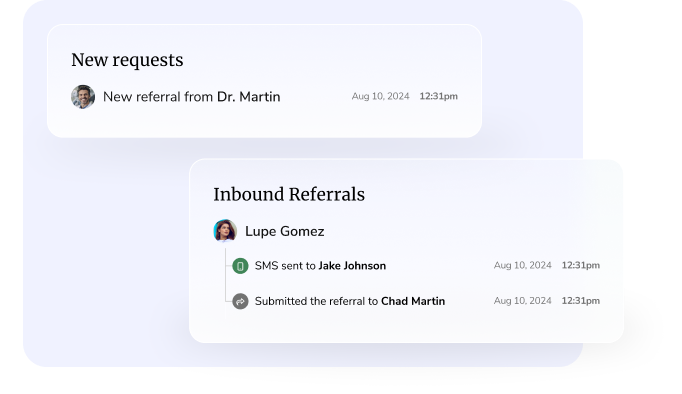Click the gray referral forward arrow icon

[240, 301]
